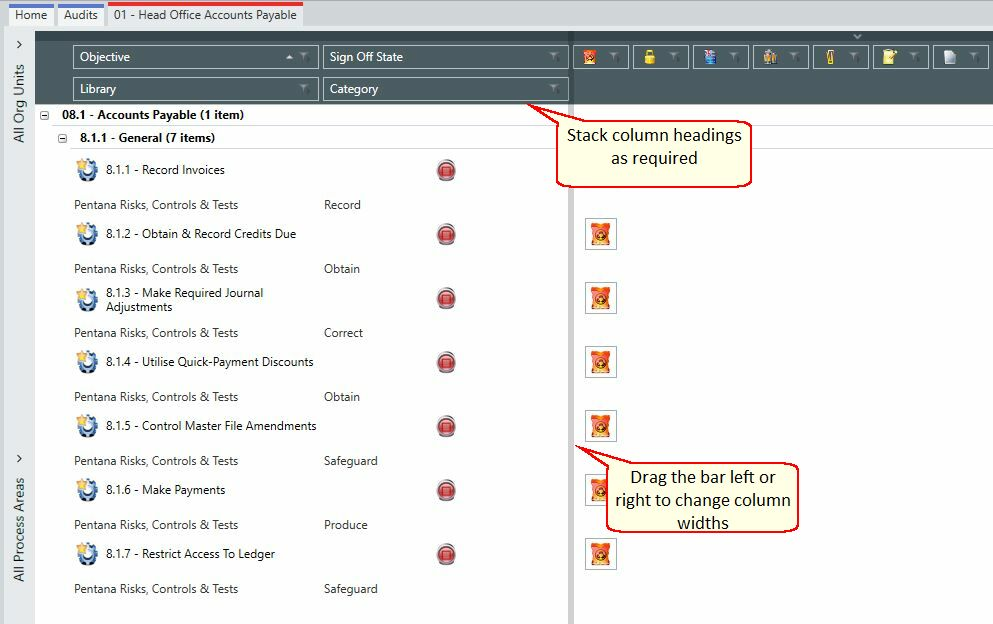Switch to the Audits tab

tap(80, 15)
